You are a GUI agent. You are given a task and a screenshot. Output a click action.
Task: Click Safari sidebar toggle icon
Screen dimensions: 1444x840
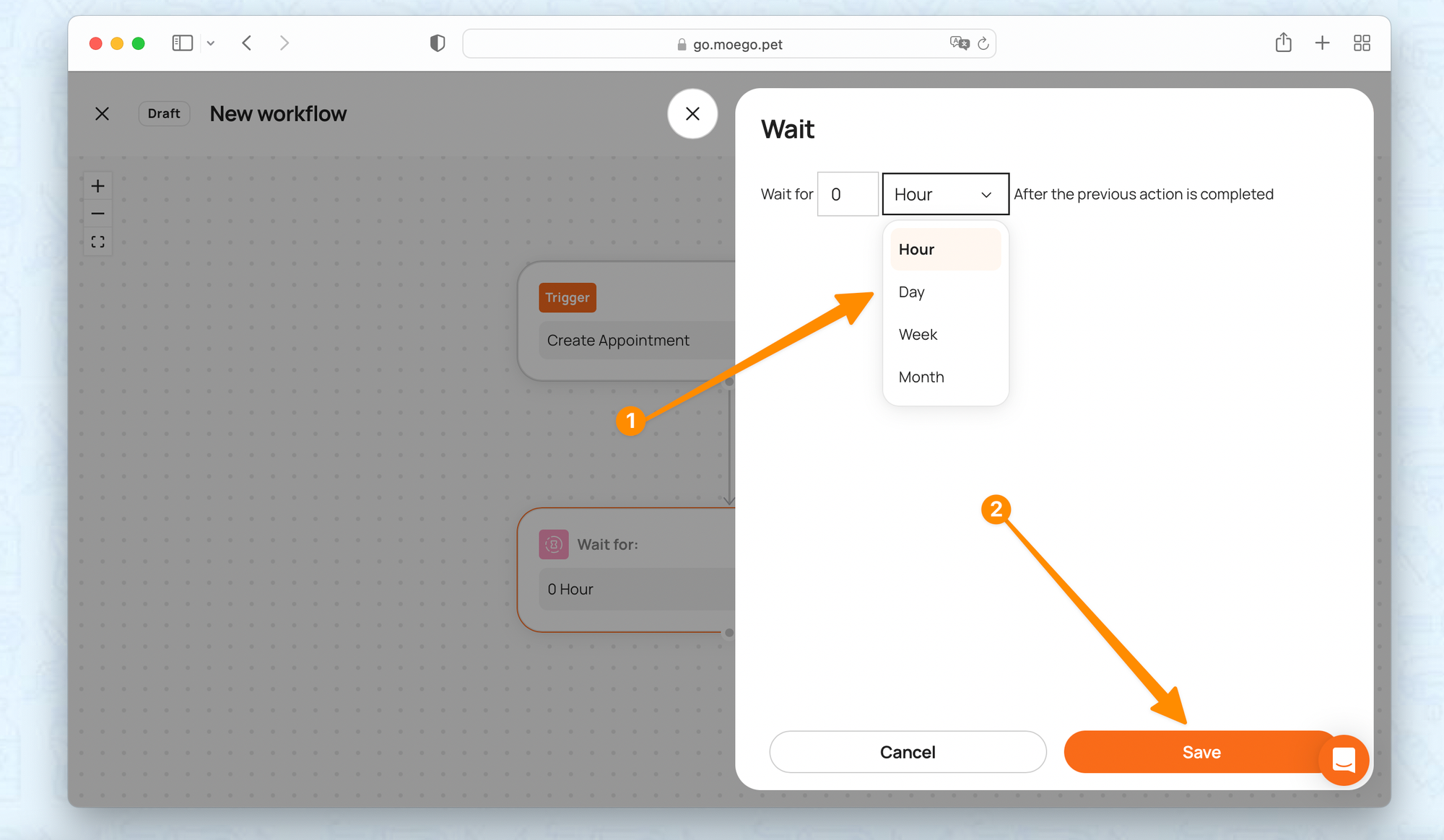point(182,43)
